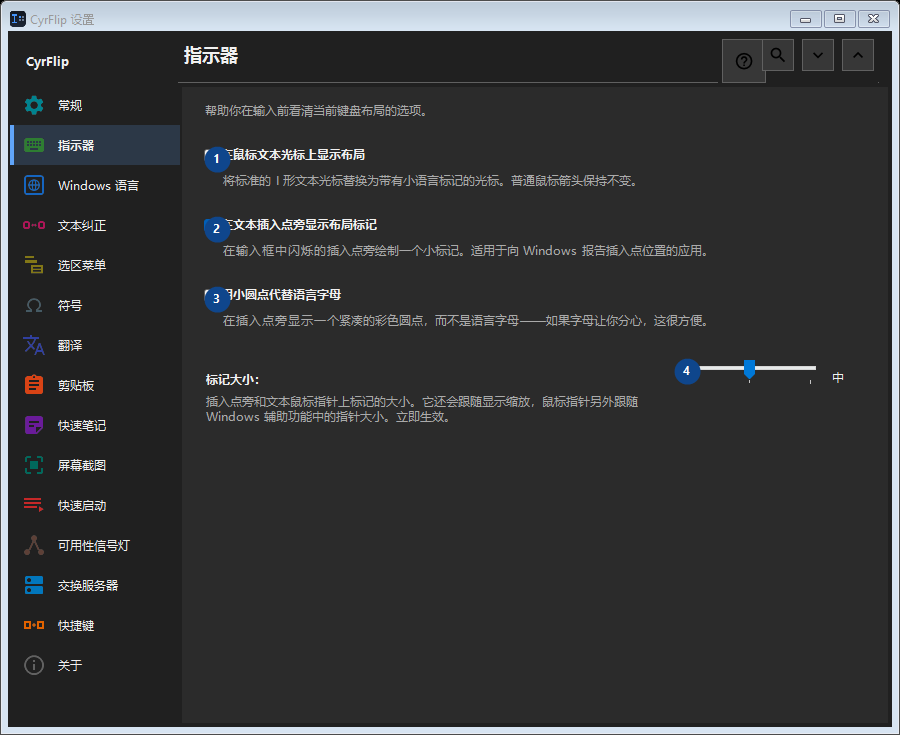Open 快速笔记 note icon section
The width and height of the screenshot is (900, 735).
(x=34, y=425)
